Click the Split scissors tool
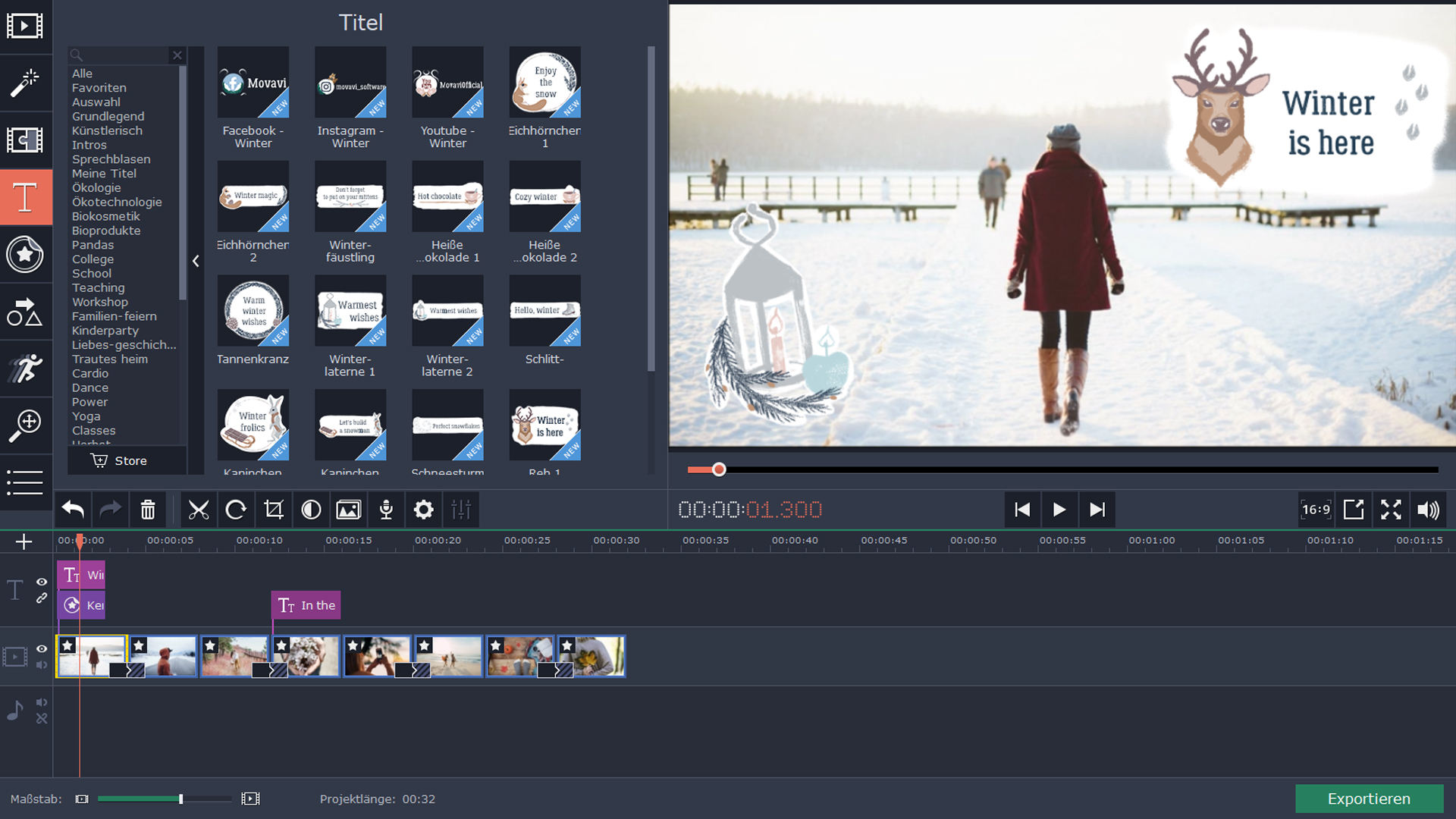The image size is (1456, 819). [199, 510]
